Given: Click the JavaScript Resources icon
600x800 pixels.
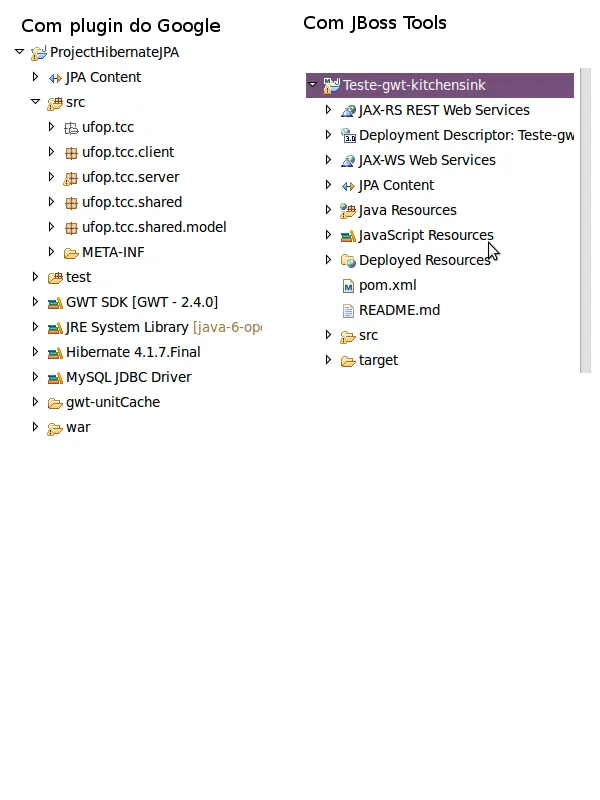Looking at the screenshot, I should coord(348,236).
